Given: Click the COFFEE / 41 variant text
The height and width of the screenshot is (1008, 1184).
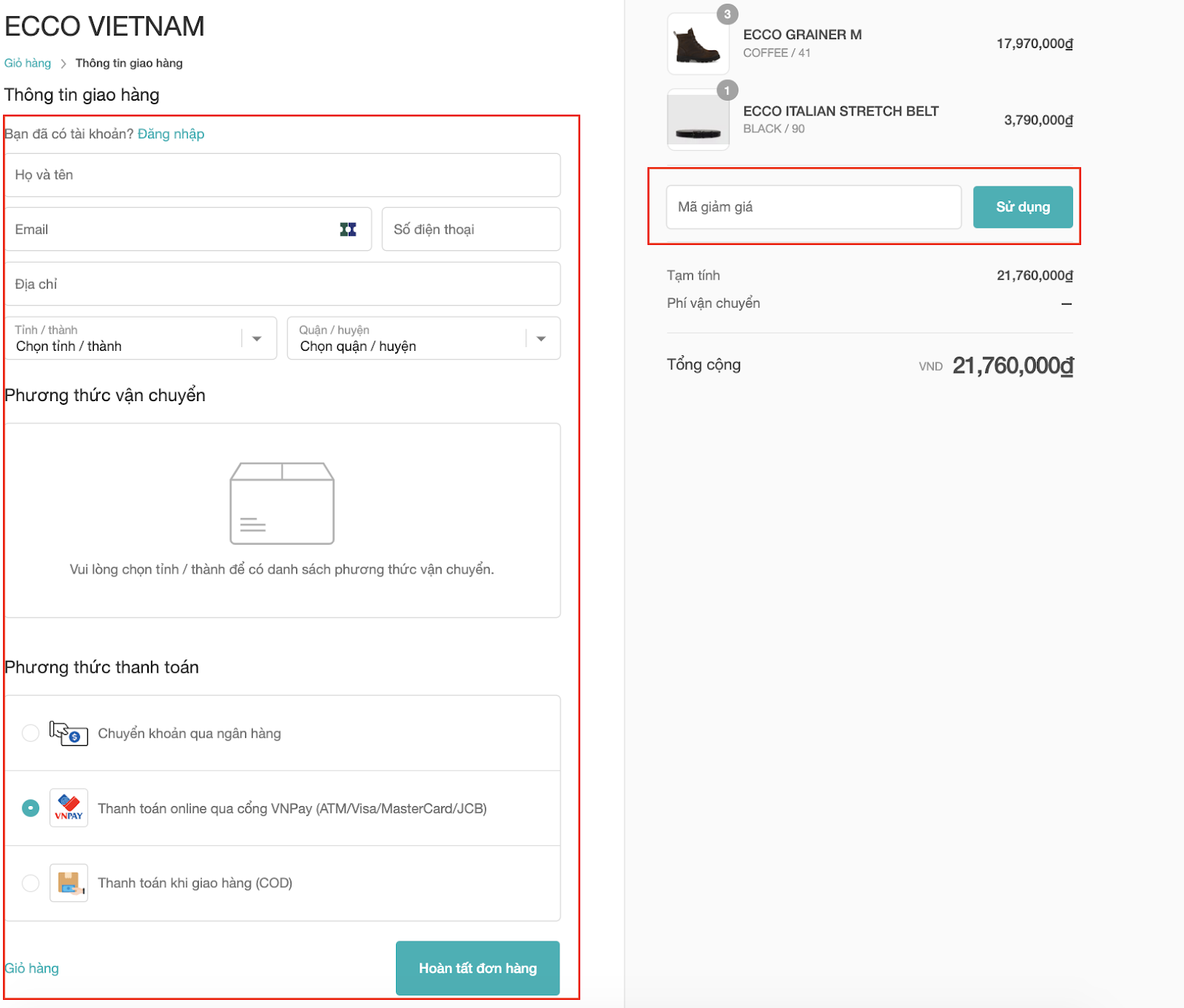Looking at the screenshot, I should coord(777,53).
